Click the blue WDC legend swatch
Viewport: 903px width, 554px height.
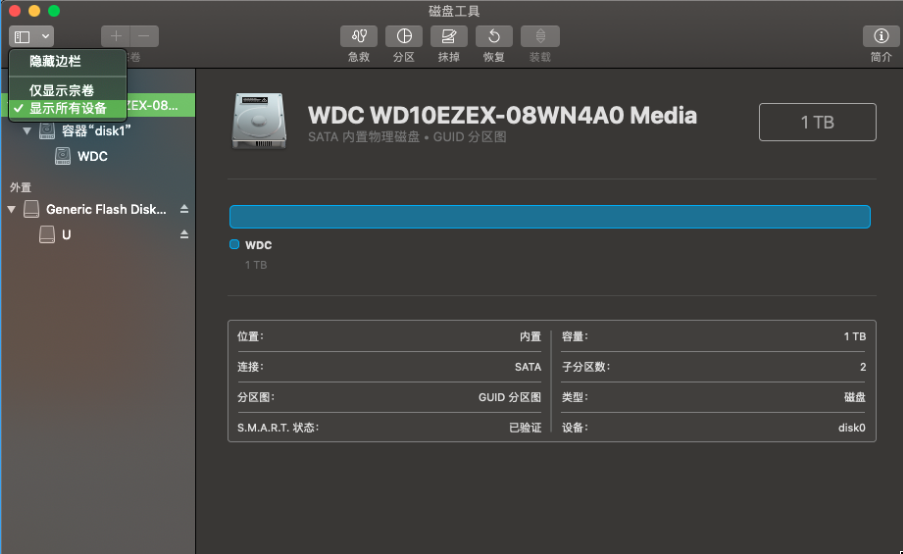coord(234,245)
